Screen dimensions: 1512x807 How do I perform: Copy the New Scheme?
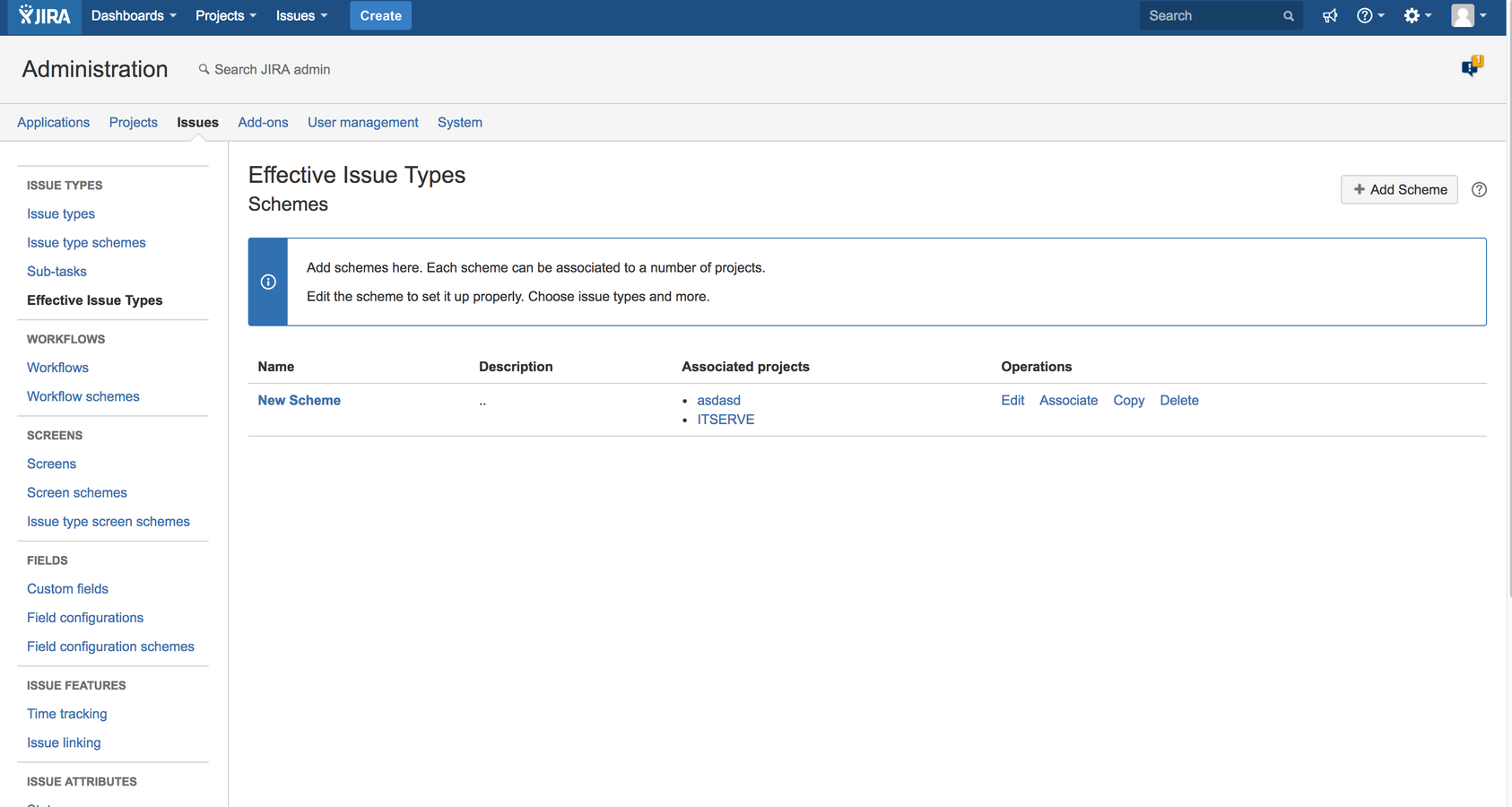point(1128,400)
